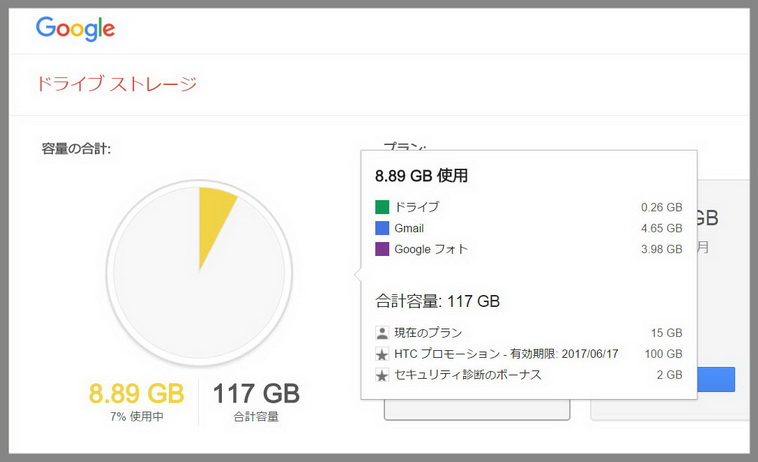Click the blue plan button at right
The image size is (758, 462).
tap(716, 379)
